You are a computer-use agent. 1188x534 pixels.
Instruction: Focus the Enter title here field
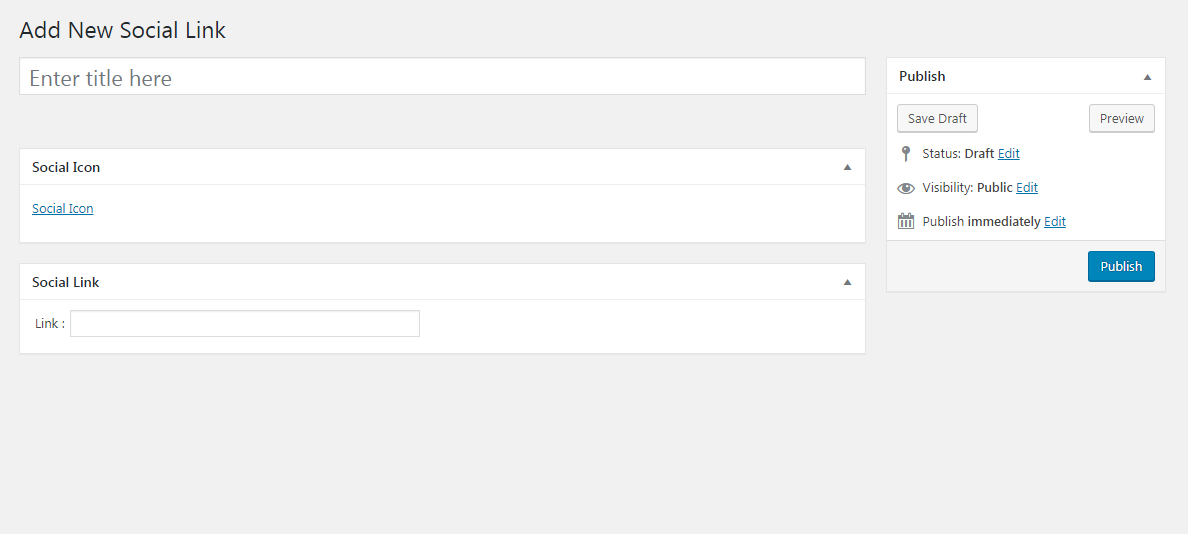(442, 78)
